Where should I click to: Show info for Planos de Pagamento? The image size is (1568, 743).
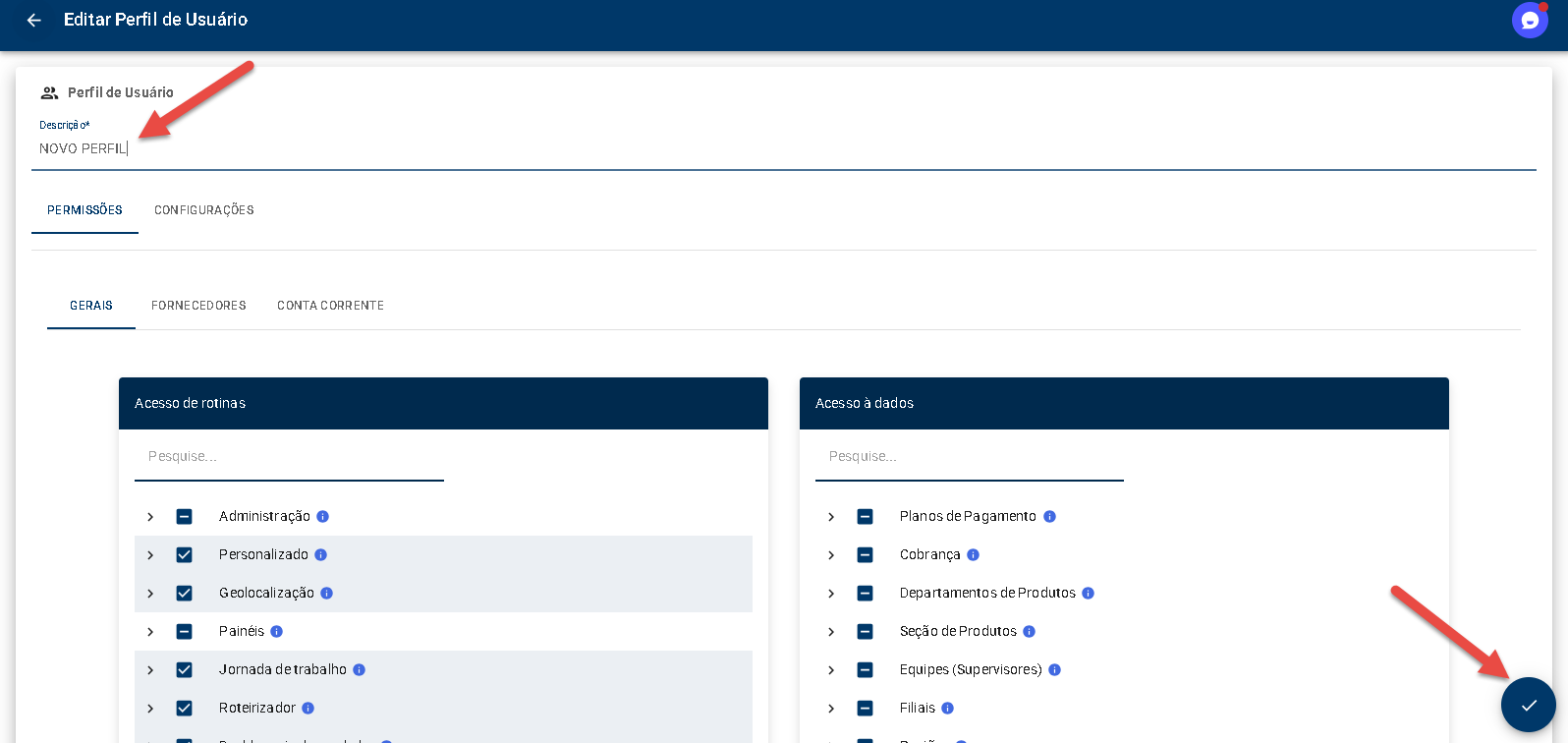click(1049, 516)
